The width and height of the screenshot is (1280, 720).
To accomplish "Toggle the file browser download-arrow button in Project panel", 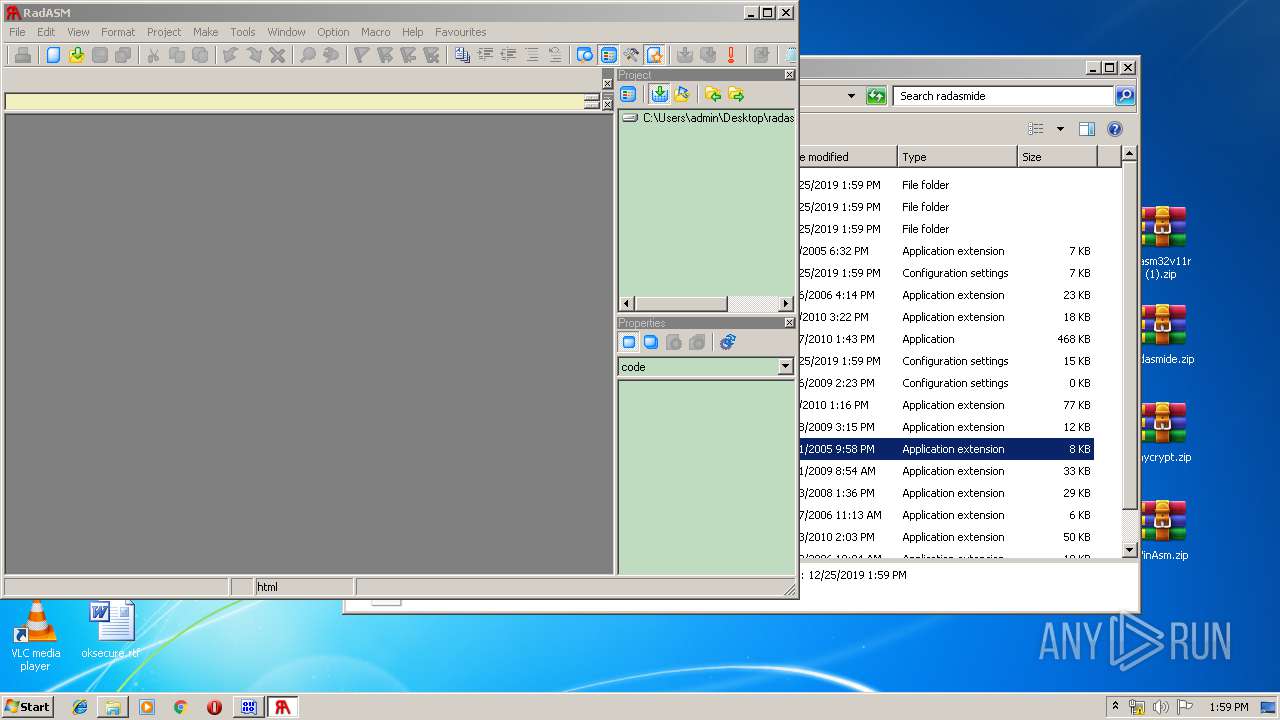I will coord(659,94).
